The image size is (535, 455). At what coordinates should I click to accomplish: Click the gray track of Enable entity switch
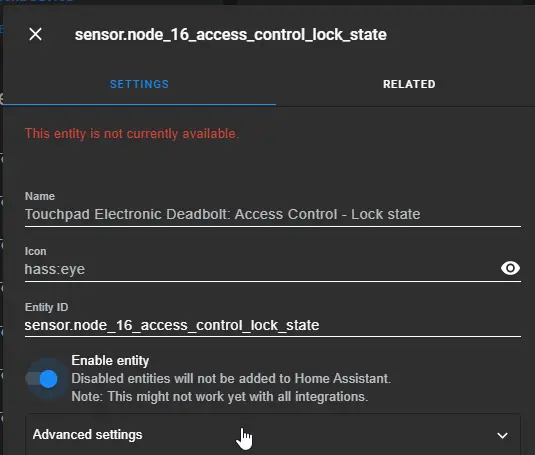(32, 379)
